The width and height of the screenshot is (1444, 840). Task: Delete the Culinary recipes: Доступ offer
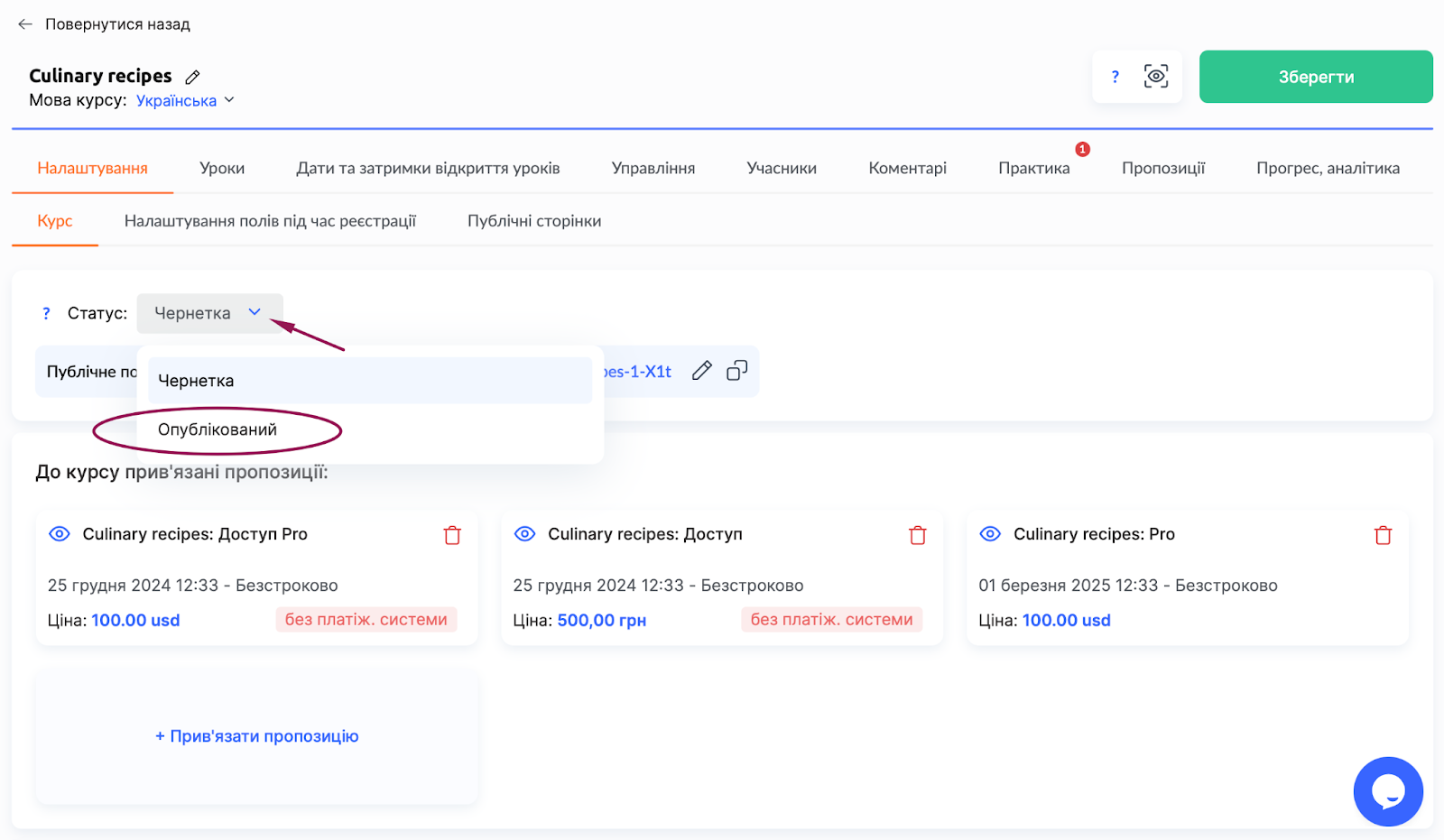pos(918,535)
